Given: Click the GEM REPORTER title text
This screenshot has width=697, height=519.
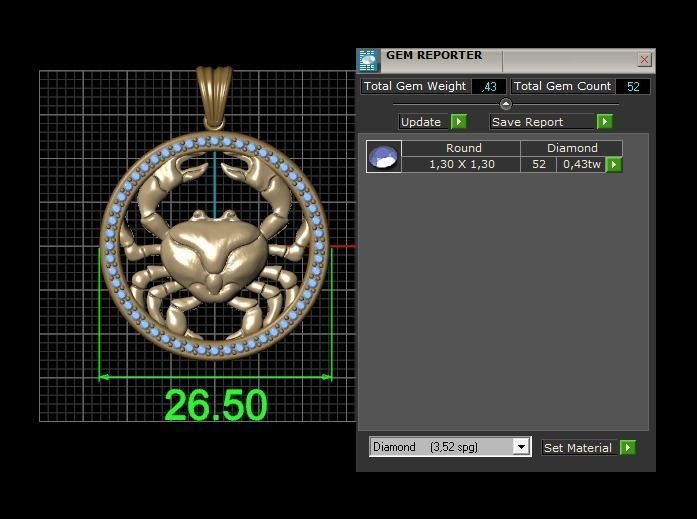Looking at the screenshot, I should 434,56.
